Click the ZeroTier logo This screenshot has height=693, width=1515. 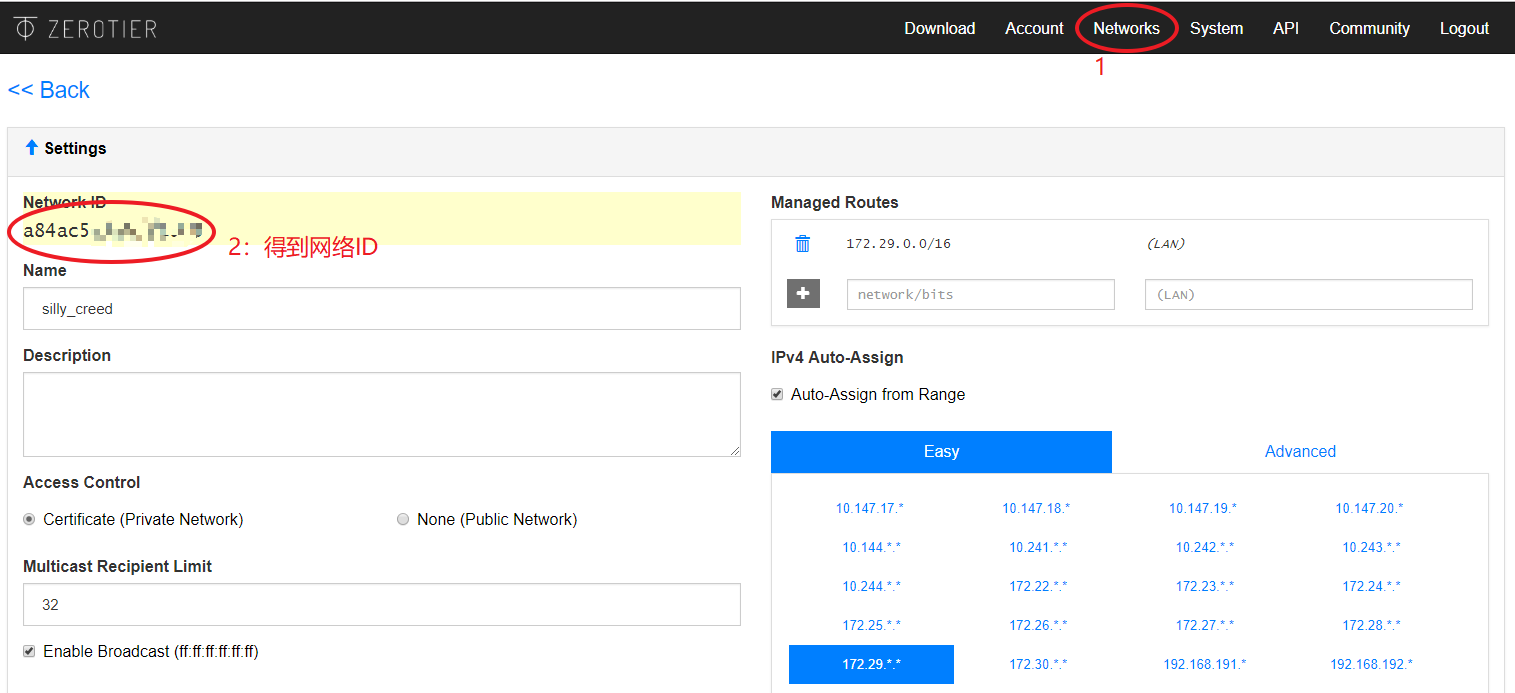pyautogui.click(x=85, y=28)
